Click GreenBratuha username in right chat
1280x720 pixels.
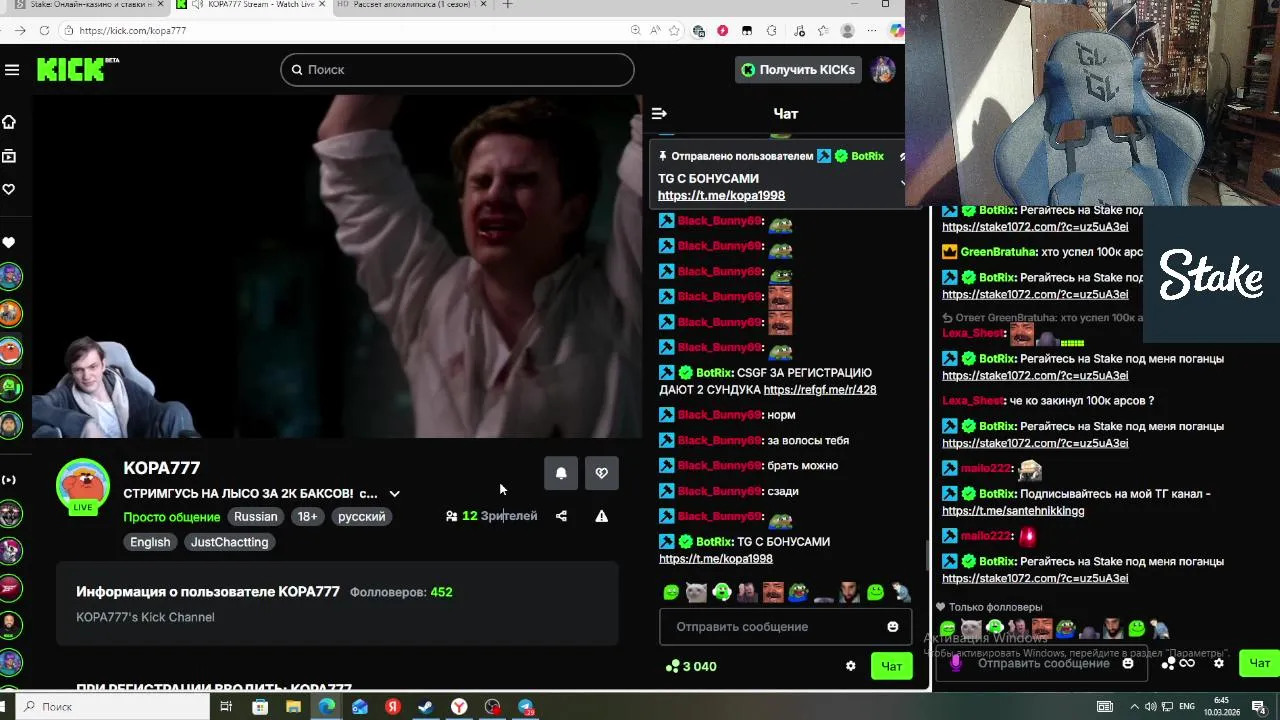998,252
